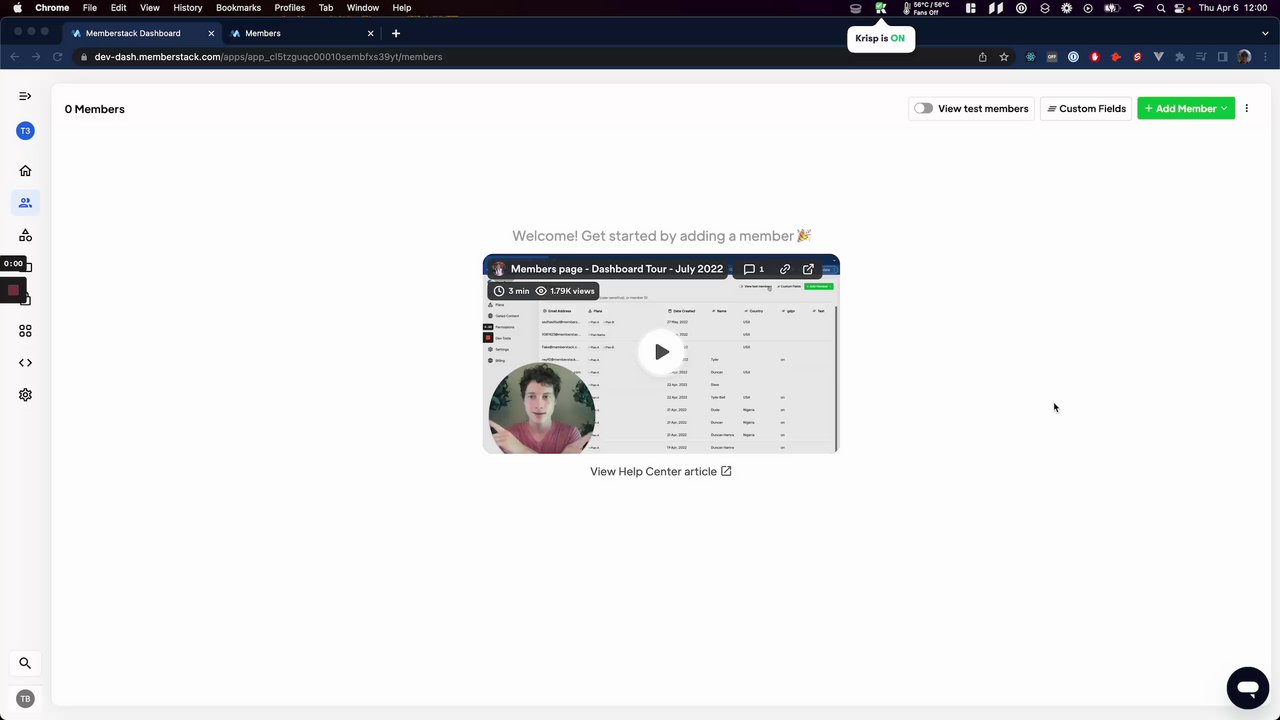Open Vue devtools extension icon
1280x720 pixels.
tap(1158, 57)
